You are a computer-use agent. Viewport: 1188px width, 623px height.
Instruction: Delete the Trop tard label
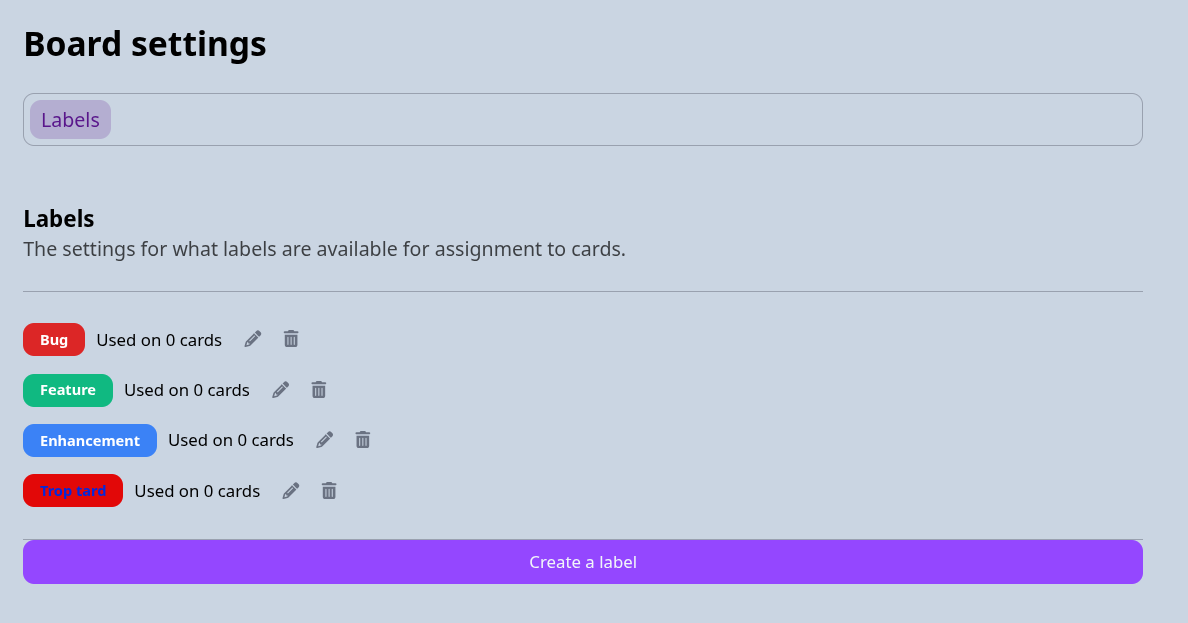coord(329,490)
